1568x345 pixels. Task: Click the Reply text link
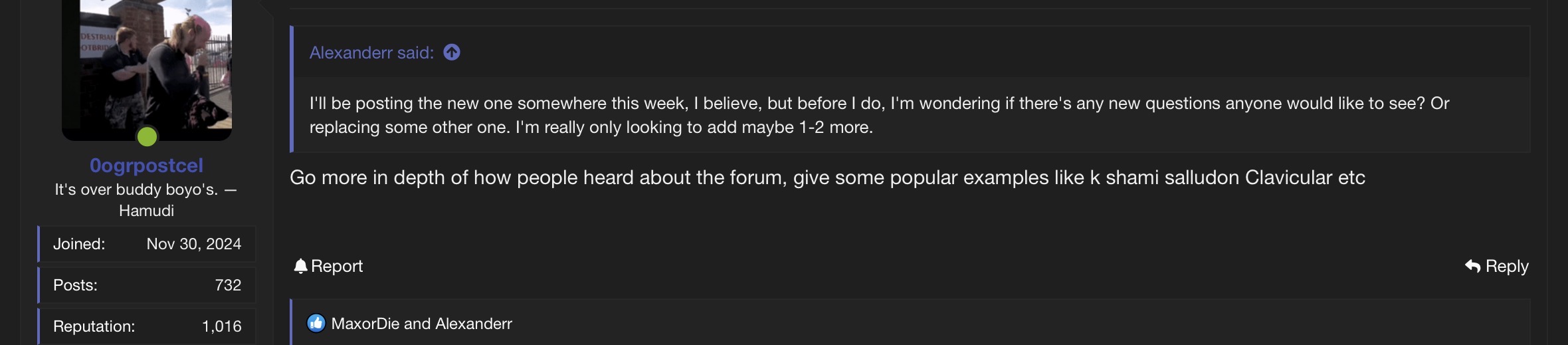pos(1507,267)
